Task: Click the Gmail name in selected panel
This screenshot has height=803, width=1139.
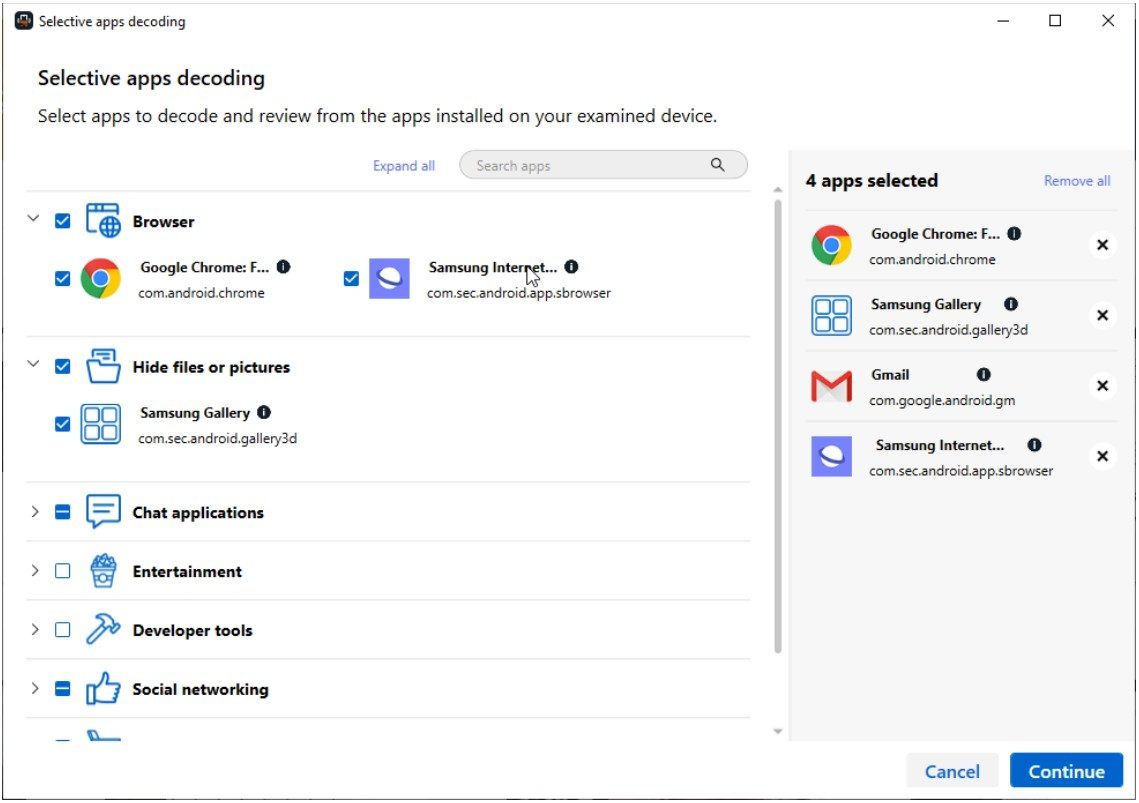Action: pyautogui.click(x=890, y=374)
